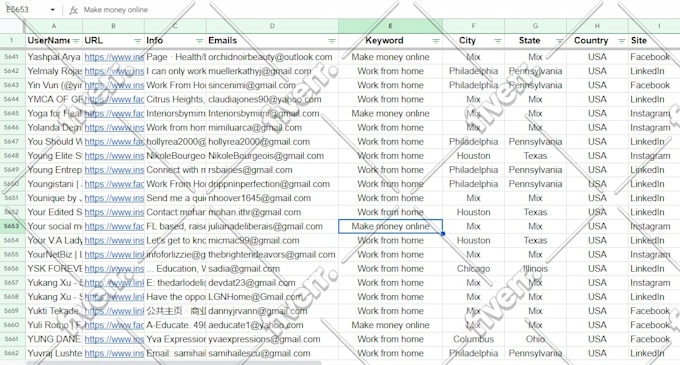Select cell with claudiajones90@yahoo.com
The width and height of the screenshot is (680, 365).
pyautogui.click(x=272, y=100)
